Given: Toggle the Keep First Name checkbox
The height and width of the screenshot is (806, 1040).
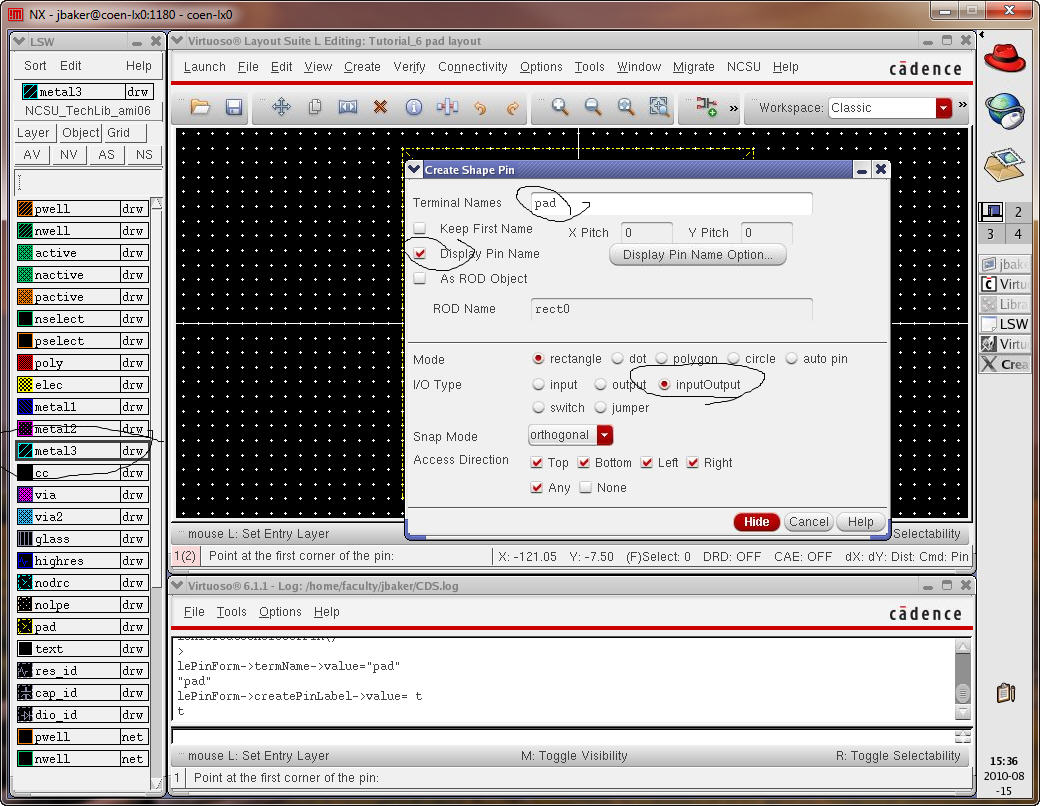Looking at the screenshot, I should point(419,229).
